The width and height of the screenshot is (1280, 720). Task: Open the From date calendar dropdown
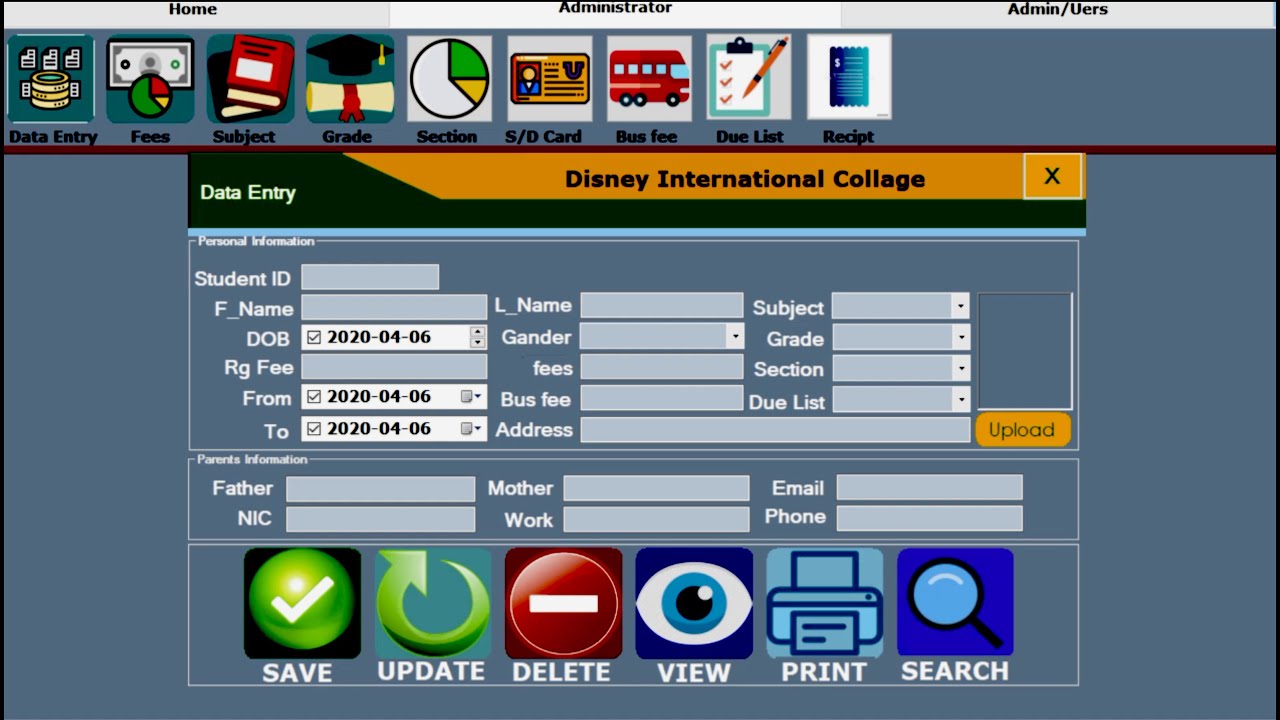coord(471,397)
